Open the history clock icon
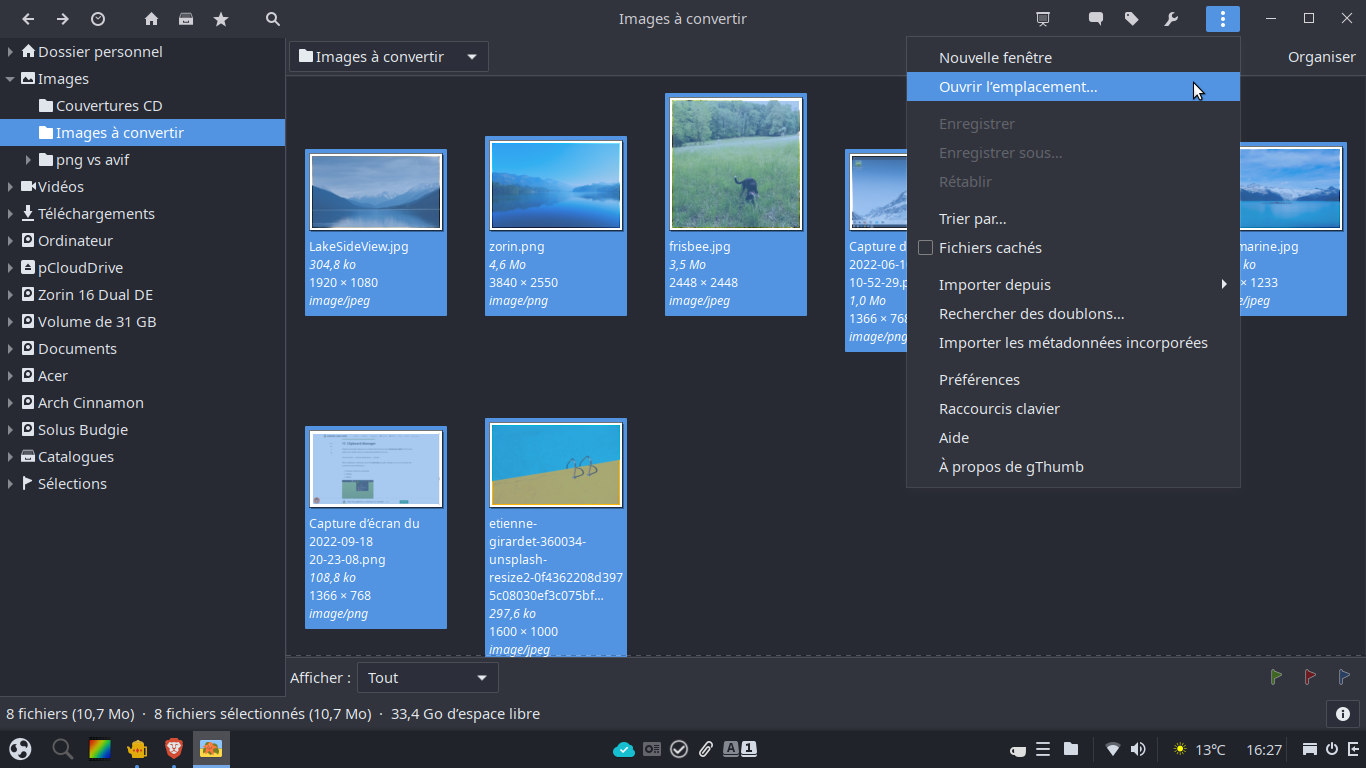Screen dimensions: 1366x768 coord(98,19)
